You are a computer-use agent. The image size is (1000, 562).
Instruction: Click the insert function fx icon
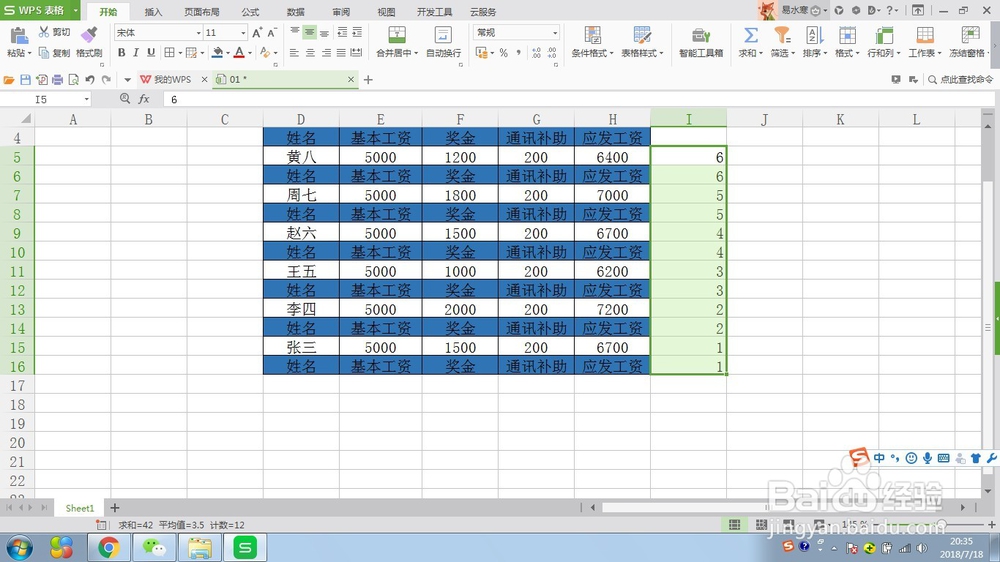click(144, 99)
